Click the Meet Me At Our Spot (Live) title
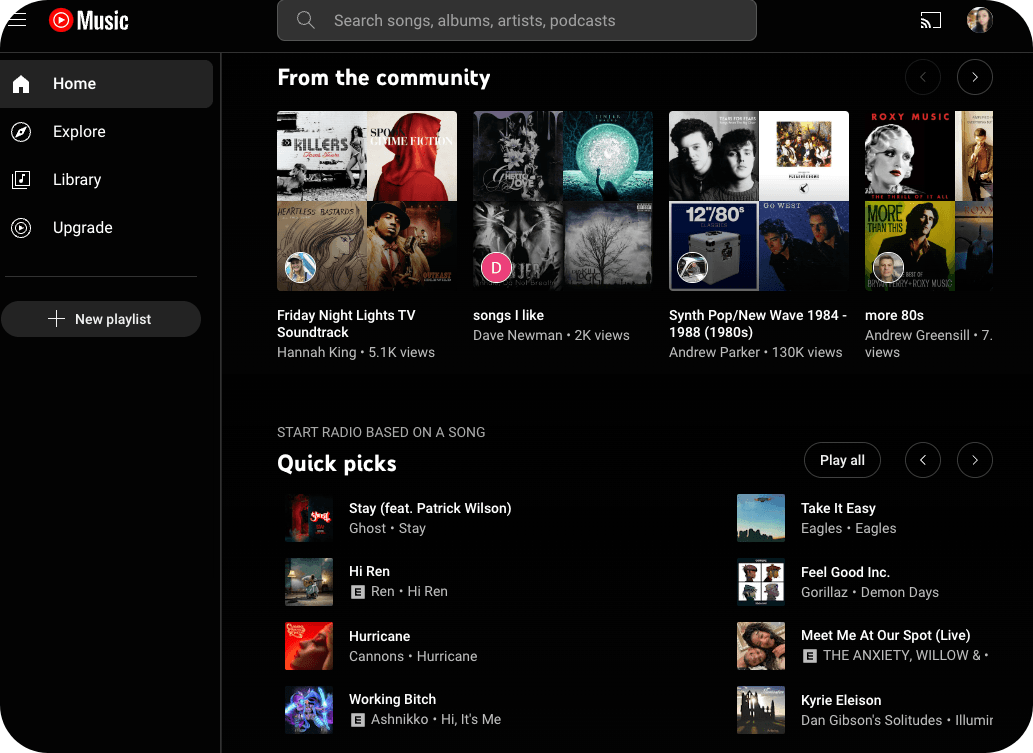Viewport: 1033px width, 753px height. coord(885,636)
